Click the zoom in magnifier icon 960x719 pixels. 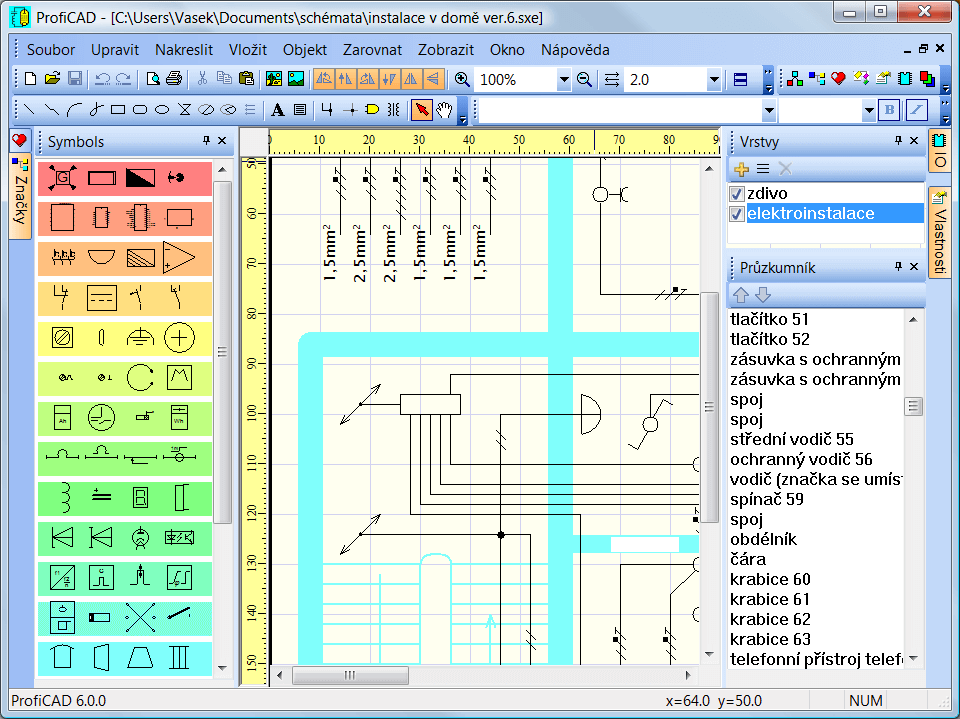tap(462, 80)
